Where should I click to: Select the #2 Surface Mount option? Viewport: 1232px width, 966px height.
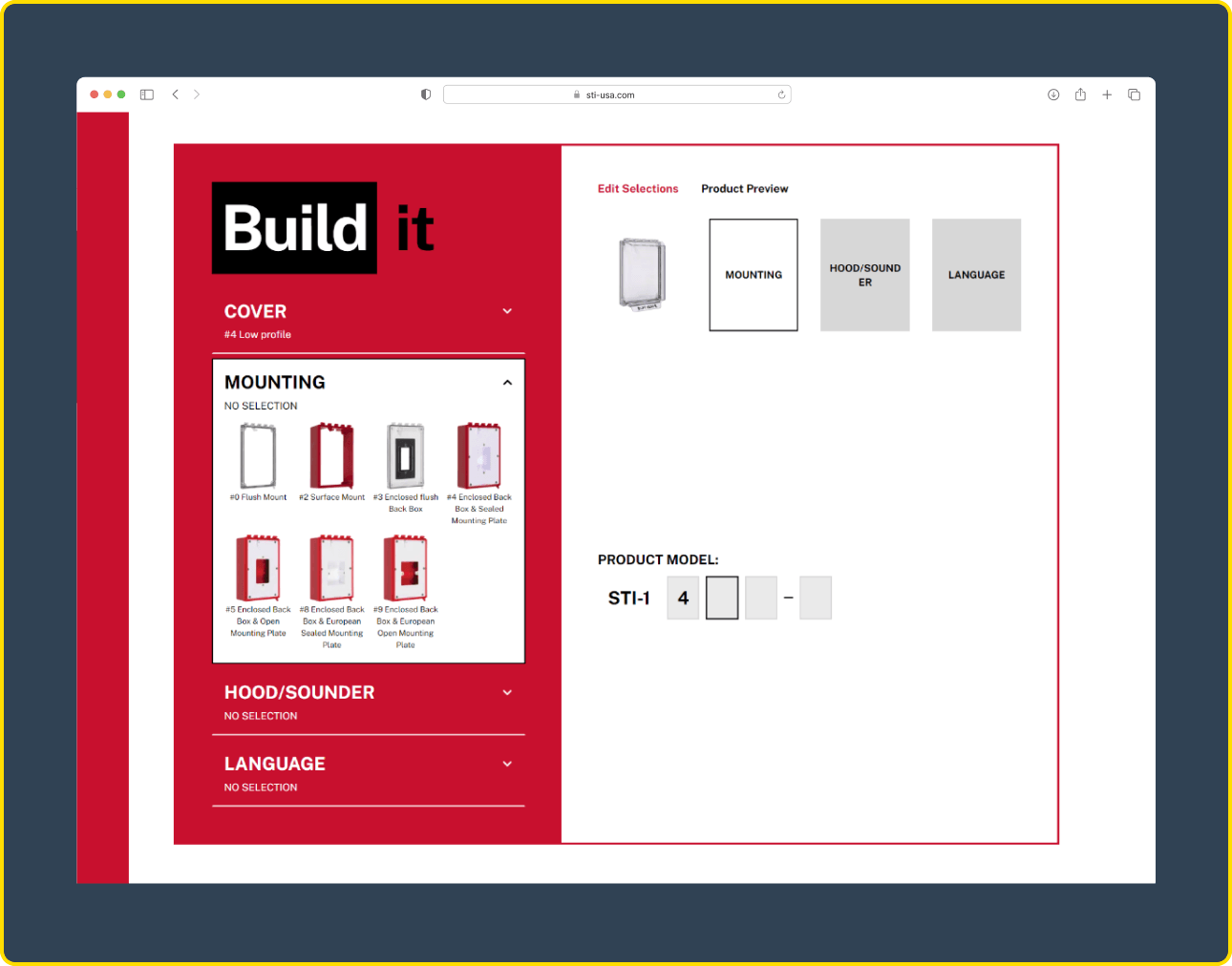331,456
